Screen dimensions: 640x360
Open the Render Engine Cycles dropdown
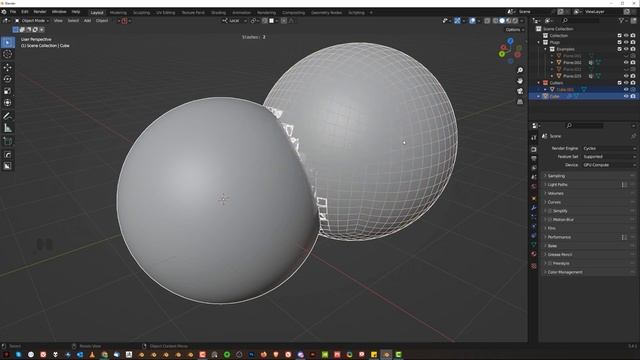point(609,148)
